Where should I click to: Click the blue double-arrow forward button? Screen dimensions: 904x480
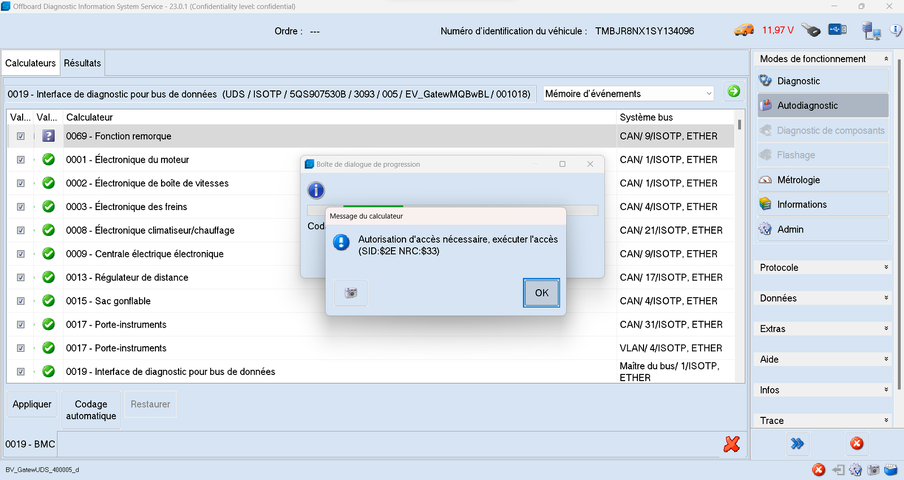pos(797,443)
